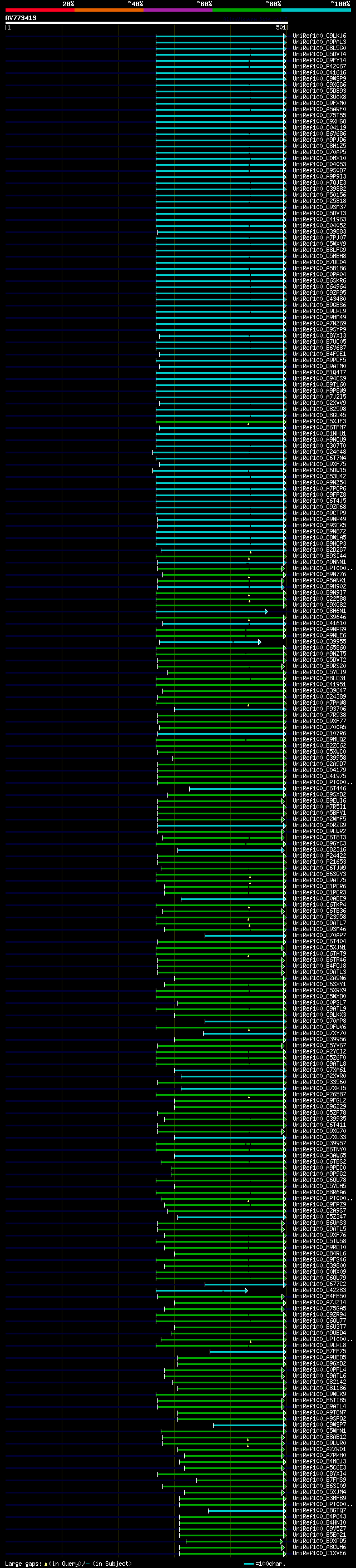Open hit UniRef100_Q8L5G0

tap(319, 48)
